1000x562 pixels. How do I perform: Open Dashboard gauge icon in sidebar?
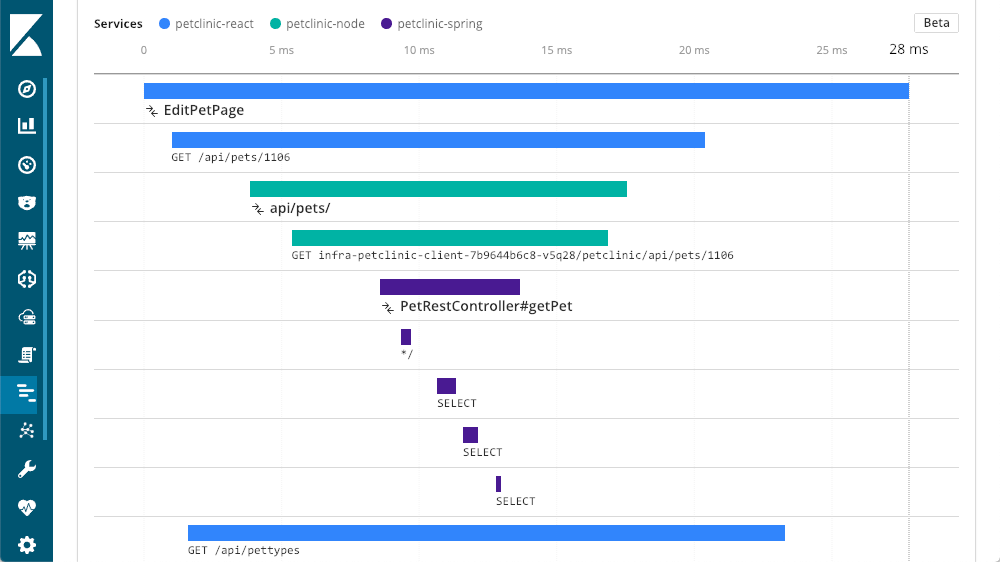[x=26, y=165]
